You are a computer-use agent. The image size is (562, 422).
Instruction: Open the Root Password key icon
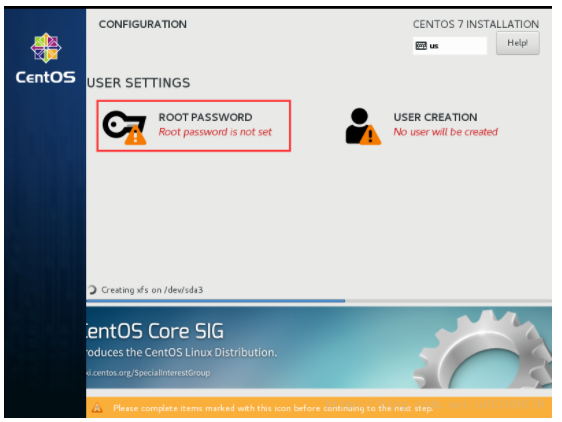click(124, 125)
